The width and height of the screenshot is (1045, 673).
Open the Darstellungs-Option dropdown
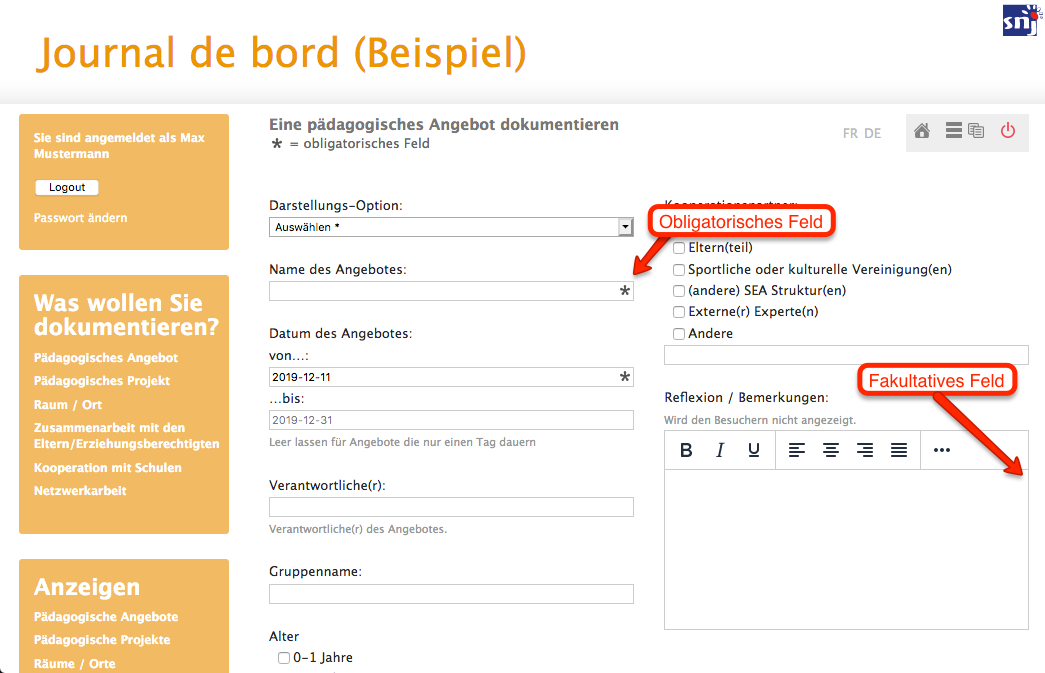451,227
